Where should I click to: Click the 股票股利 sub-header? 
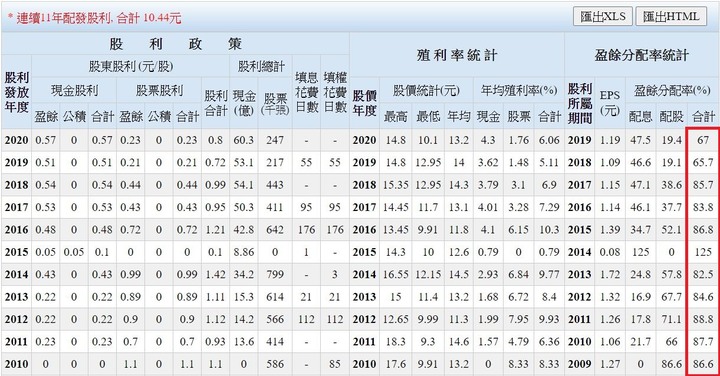[159, 90]
